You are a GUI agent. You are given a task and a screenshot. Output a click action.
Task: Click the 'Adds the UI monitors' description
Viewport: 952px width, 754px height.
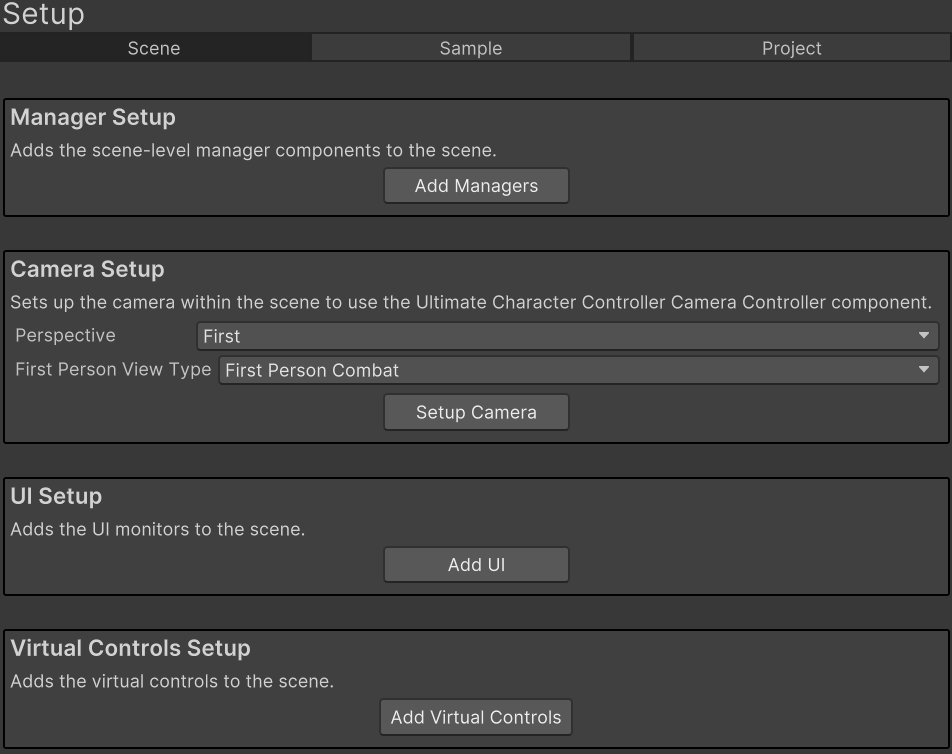(x=157, y=530)
